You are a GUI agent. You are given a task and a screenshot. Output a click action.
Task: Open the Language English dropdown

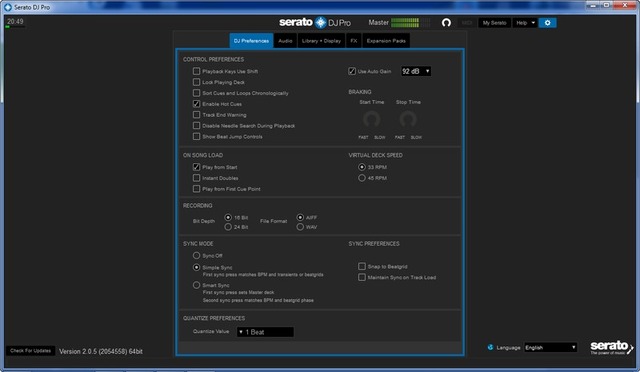click(551, 347)
